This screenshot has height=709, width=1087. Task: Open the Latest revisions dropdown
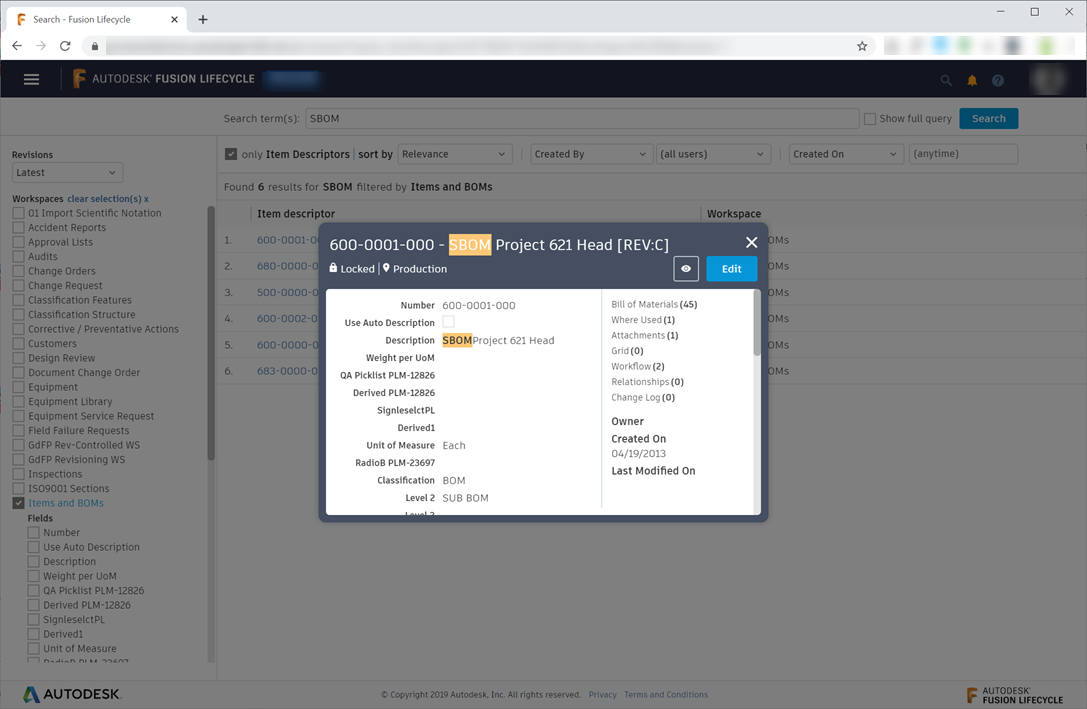pos(66,172)
